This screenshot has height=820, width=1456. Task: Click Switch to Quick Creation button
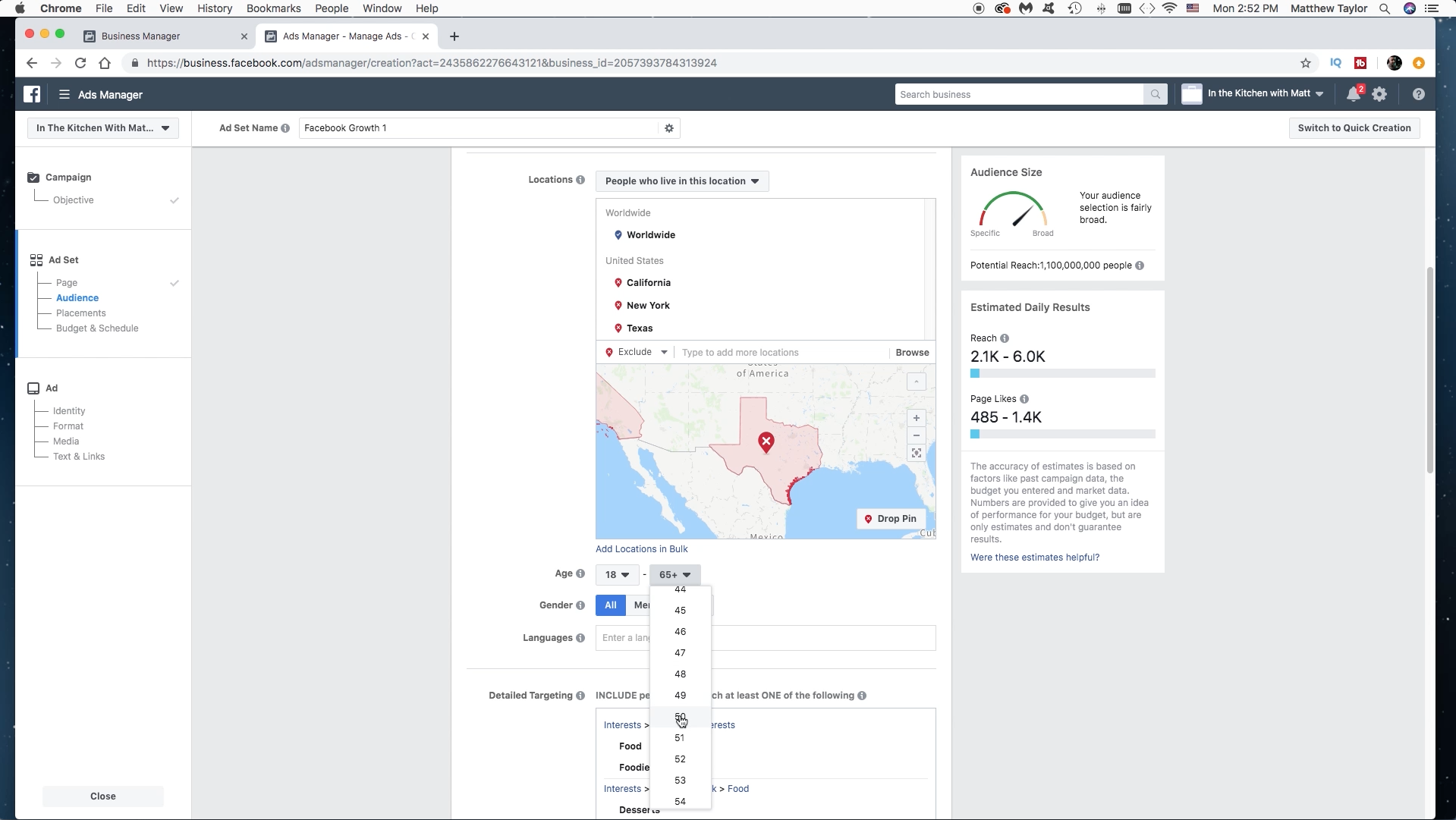point(1354,128)
